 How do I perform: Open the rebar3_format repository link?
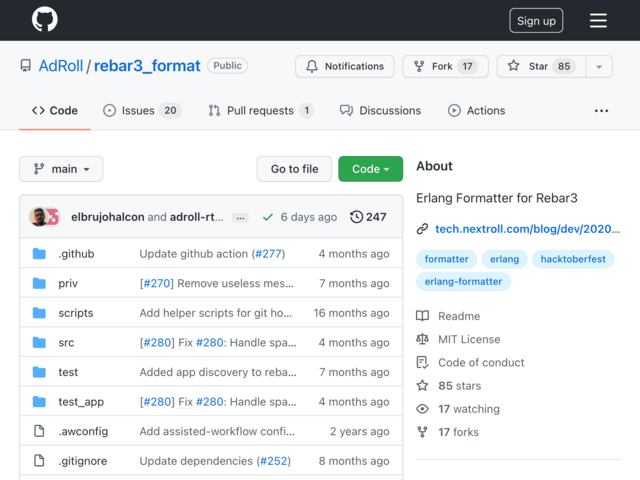[x=147, y=66]
